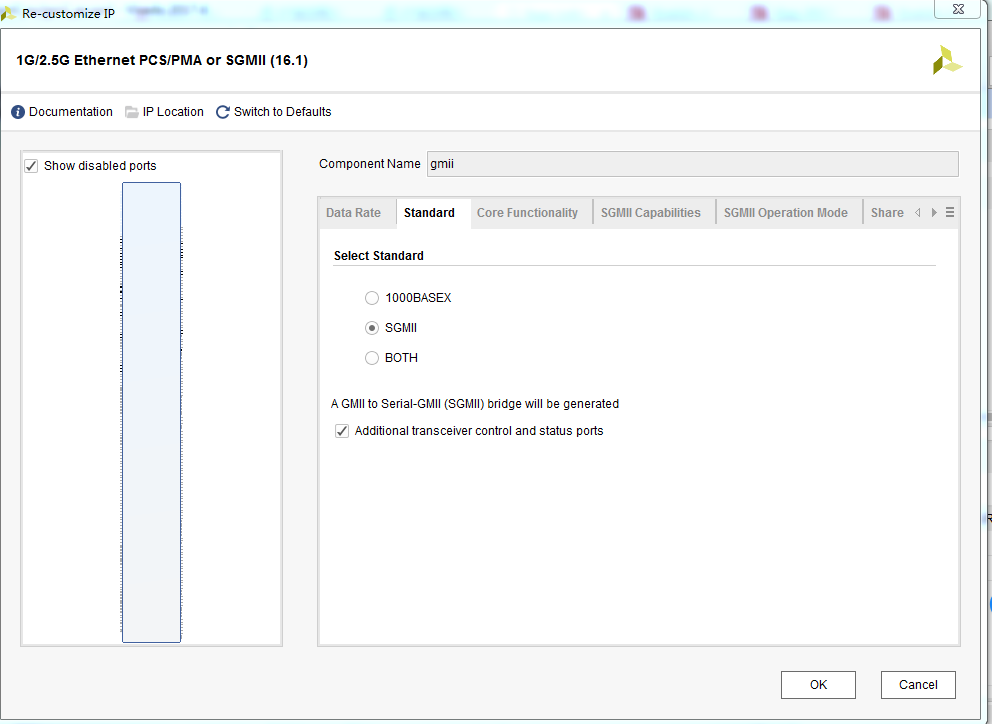Select the 1000BASEX radio button
The width and height of the screenshot is (992, 724).
point(372,298)
